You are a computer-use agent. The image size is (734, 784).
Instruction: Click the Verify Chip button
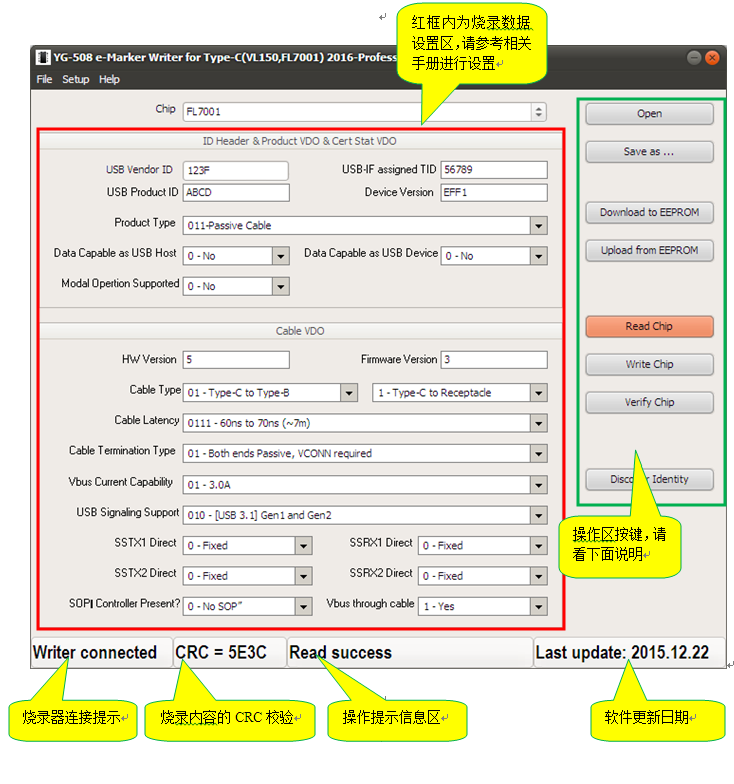coord(649,403)
